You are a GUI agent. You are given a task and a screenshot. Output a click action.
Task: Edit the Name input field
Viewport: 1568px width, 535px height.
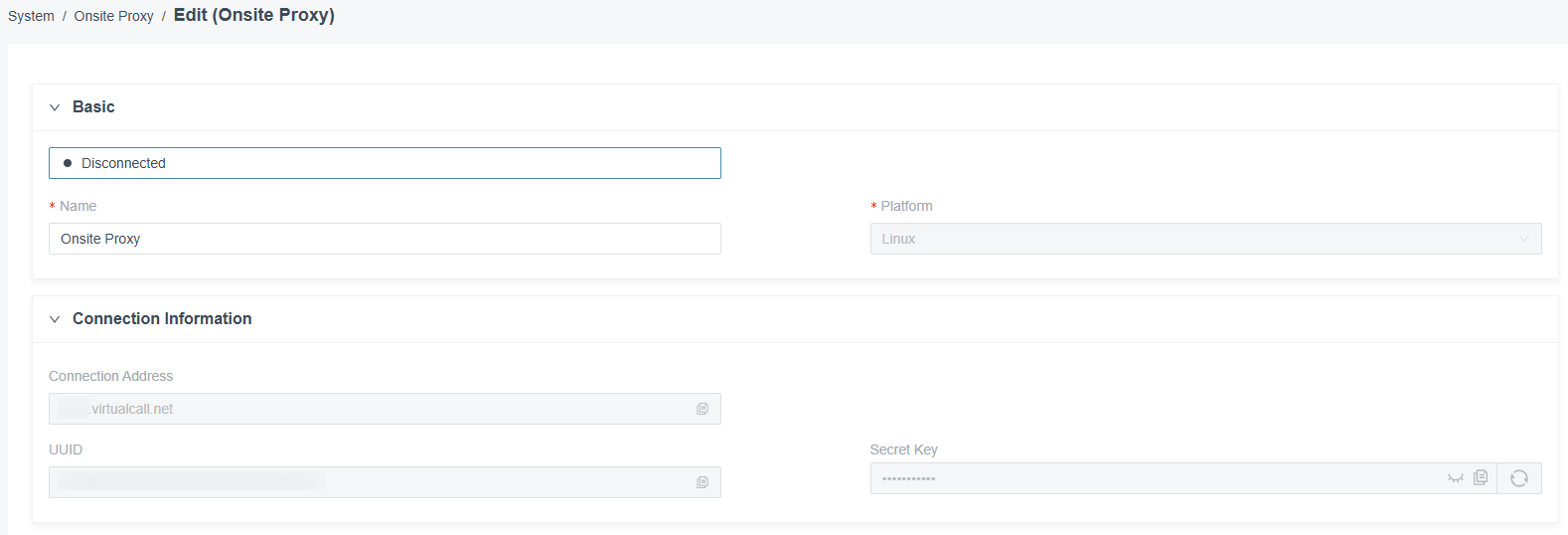pos(385,239)
